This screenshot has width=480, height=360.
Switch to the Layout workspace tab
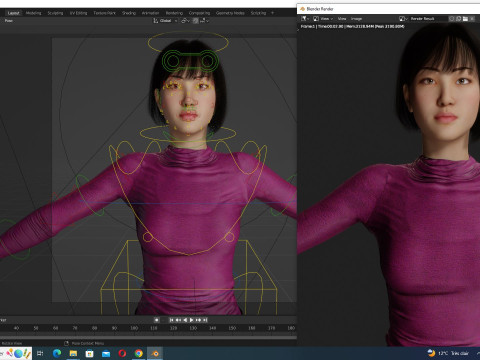[x=13, y=13]
